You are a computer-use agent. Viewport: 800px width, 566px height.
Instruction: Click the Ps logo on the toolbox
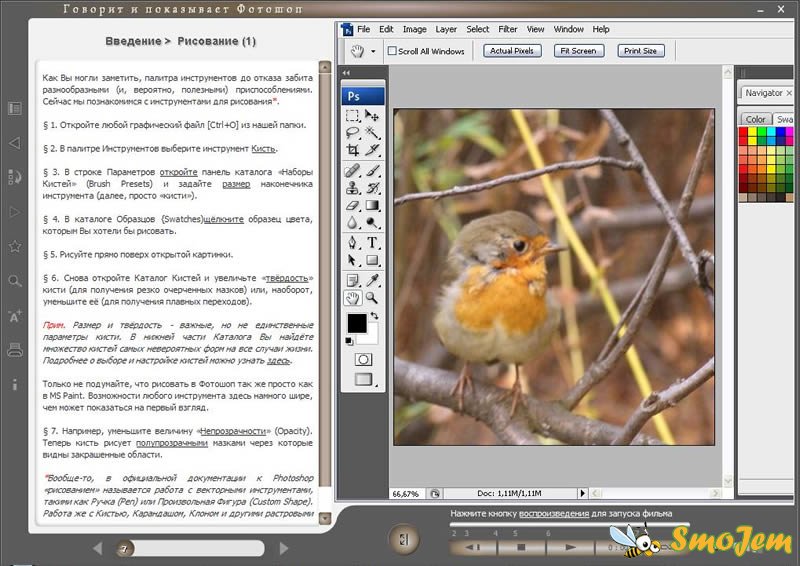363,96
